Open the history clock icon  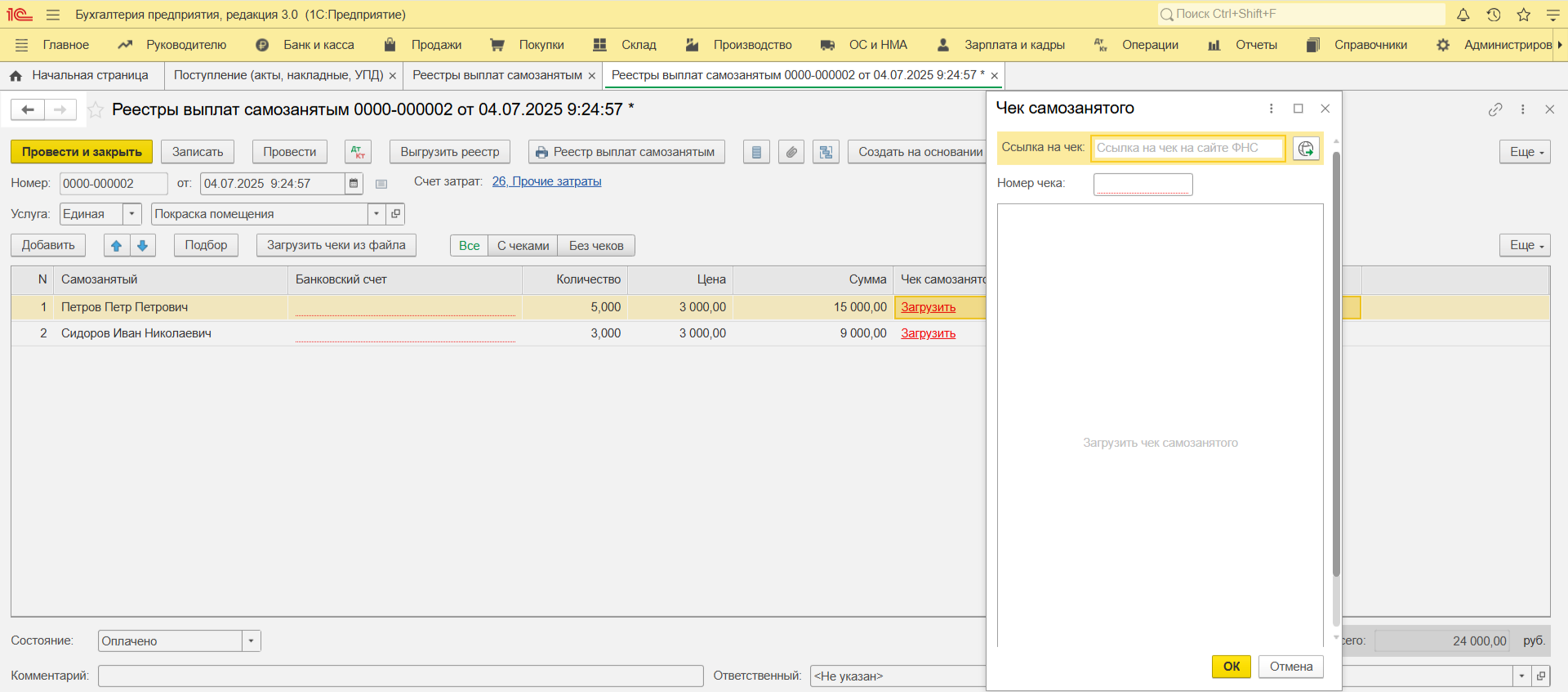pos(1493,15)
